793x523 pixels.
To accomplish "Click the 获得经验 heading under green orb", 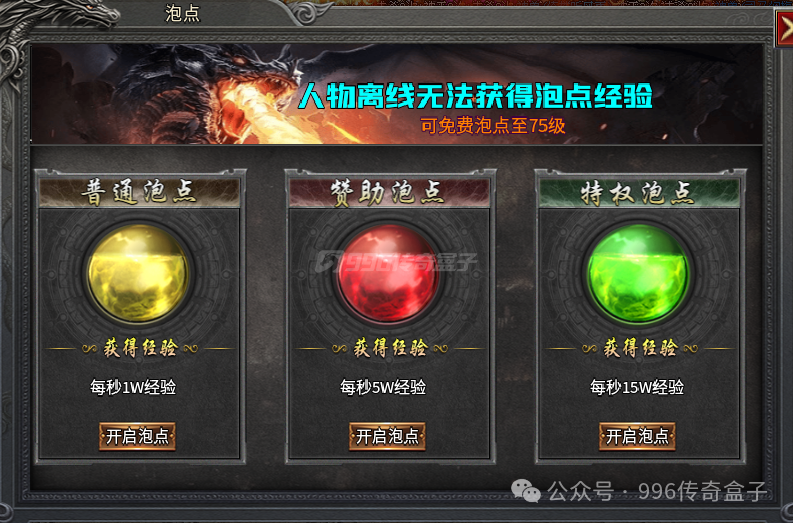I will 640,348.
